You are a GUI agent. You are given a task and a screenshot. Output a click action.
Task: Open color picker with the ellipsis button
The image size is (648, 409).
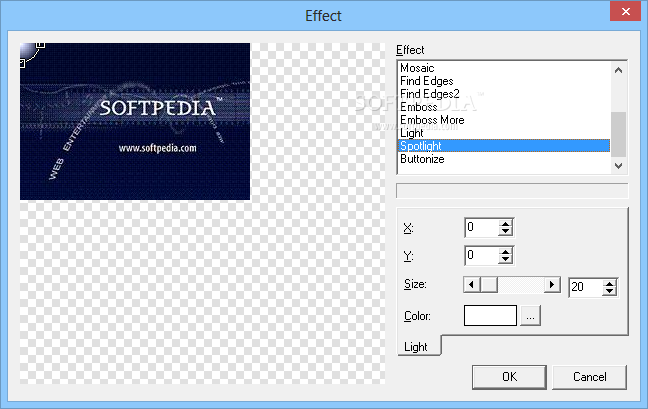(x=530, y=316)
